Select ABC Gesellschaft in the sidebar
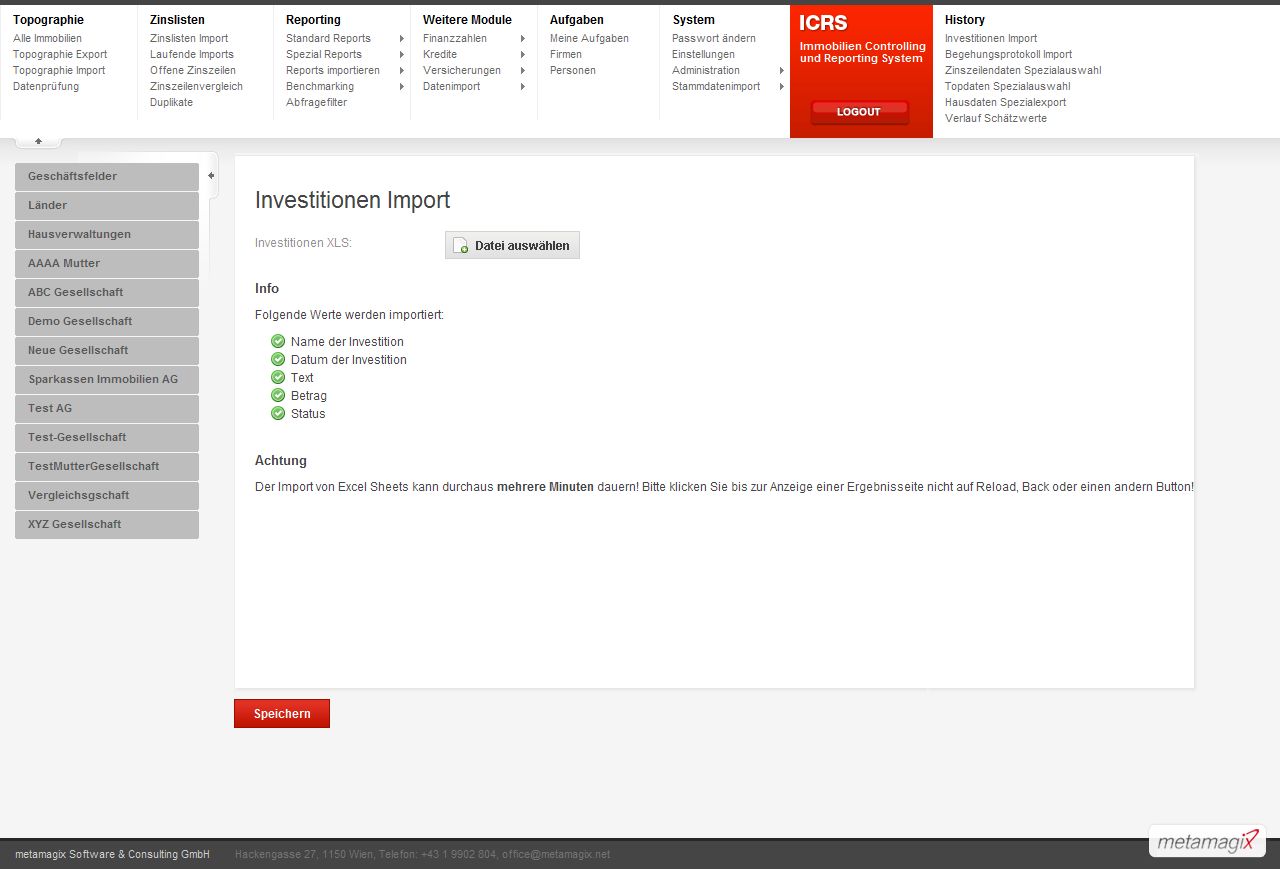 pyautogui.click(x=107, y=293)
